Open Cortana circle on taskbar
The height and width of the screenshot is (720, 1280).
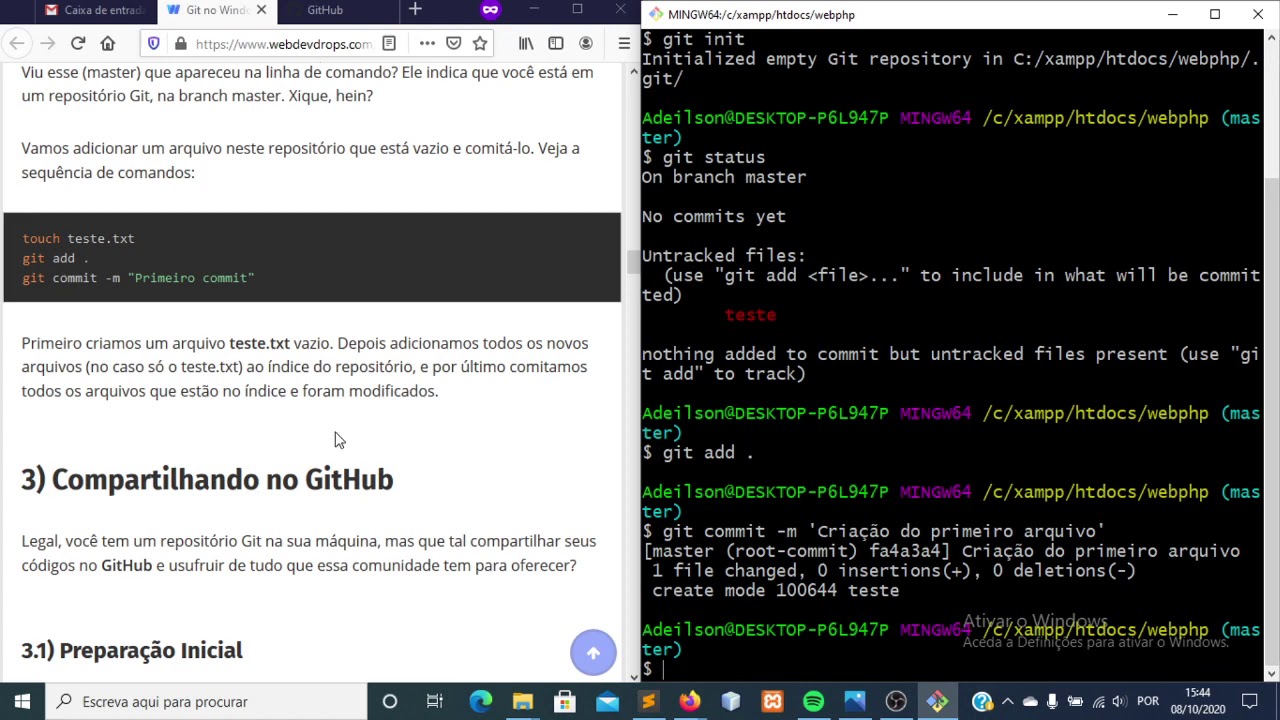click(x=390, y=702)
